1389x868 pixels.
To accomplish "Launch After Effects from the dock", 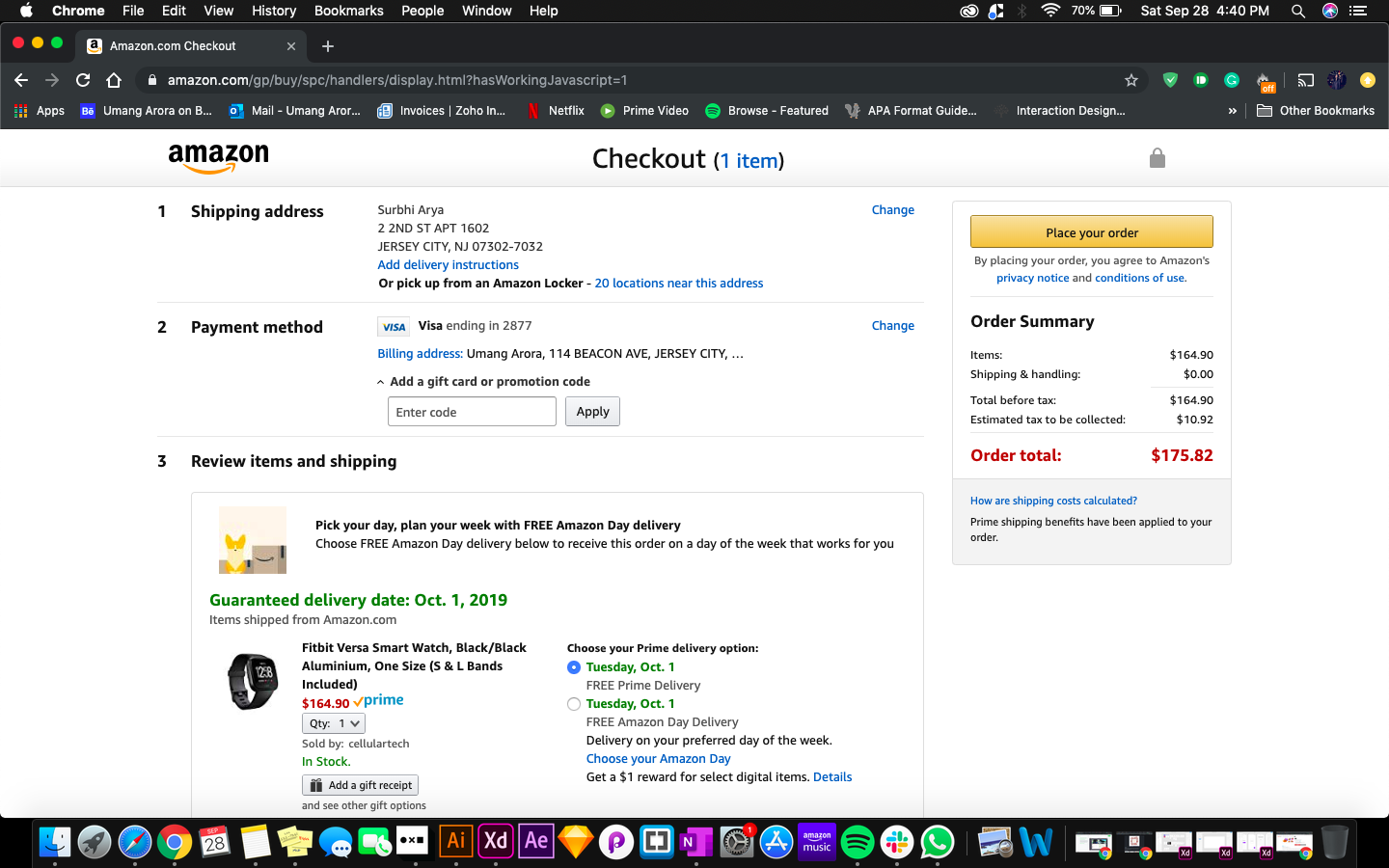I will pos(536,841).
